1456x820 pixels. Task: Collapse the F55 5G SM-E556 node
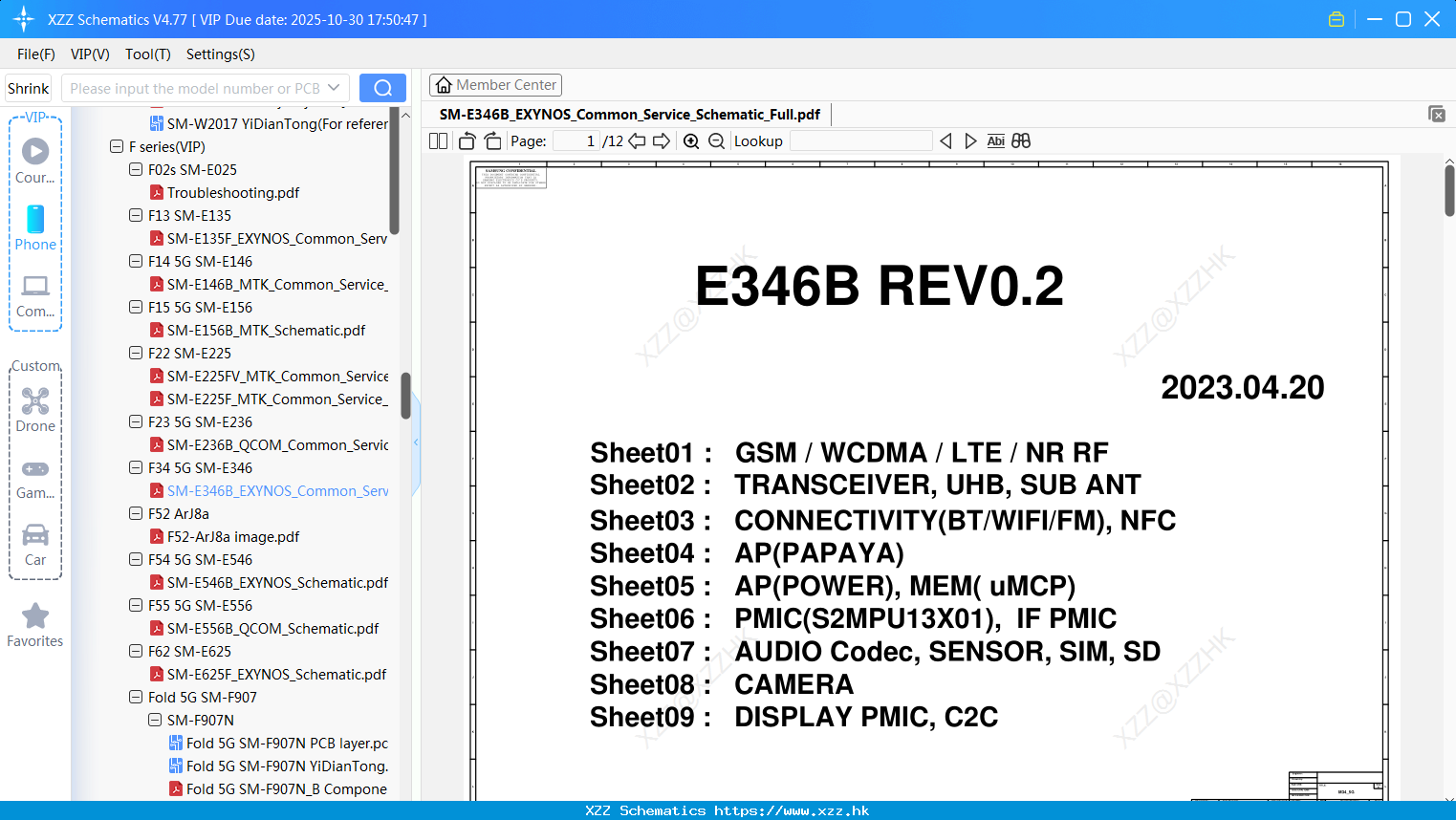coord(136,605)
